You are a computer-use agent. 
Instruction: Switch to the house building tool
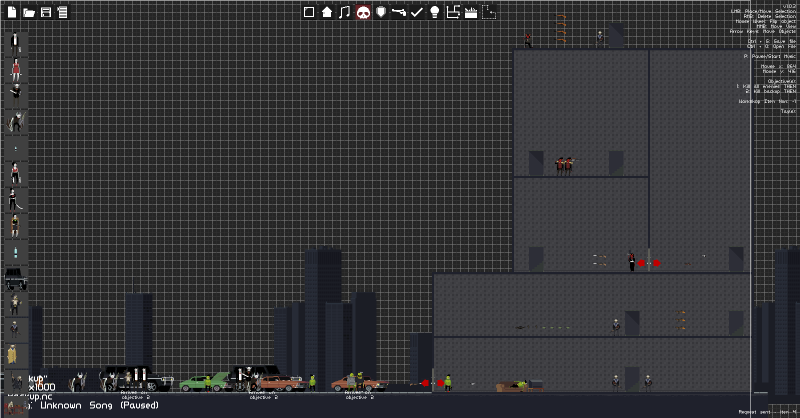[x=327, y=12]
